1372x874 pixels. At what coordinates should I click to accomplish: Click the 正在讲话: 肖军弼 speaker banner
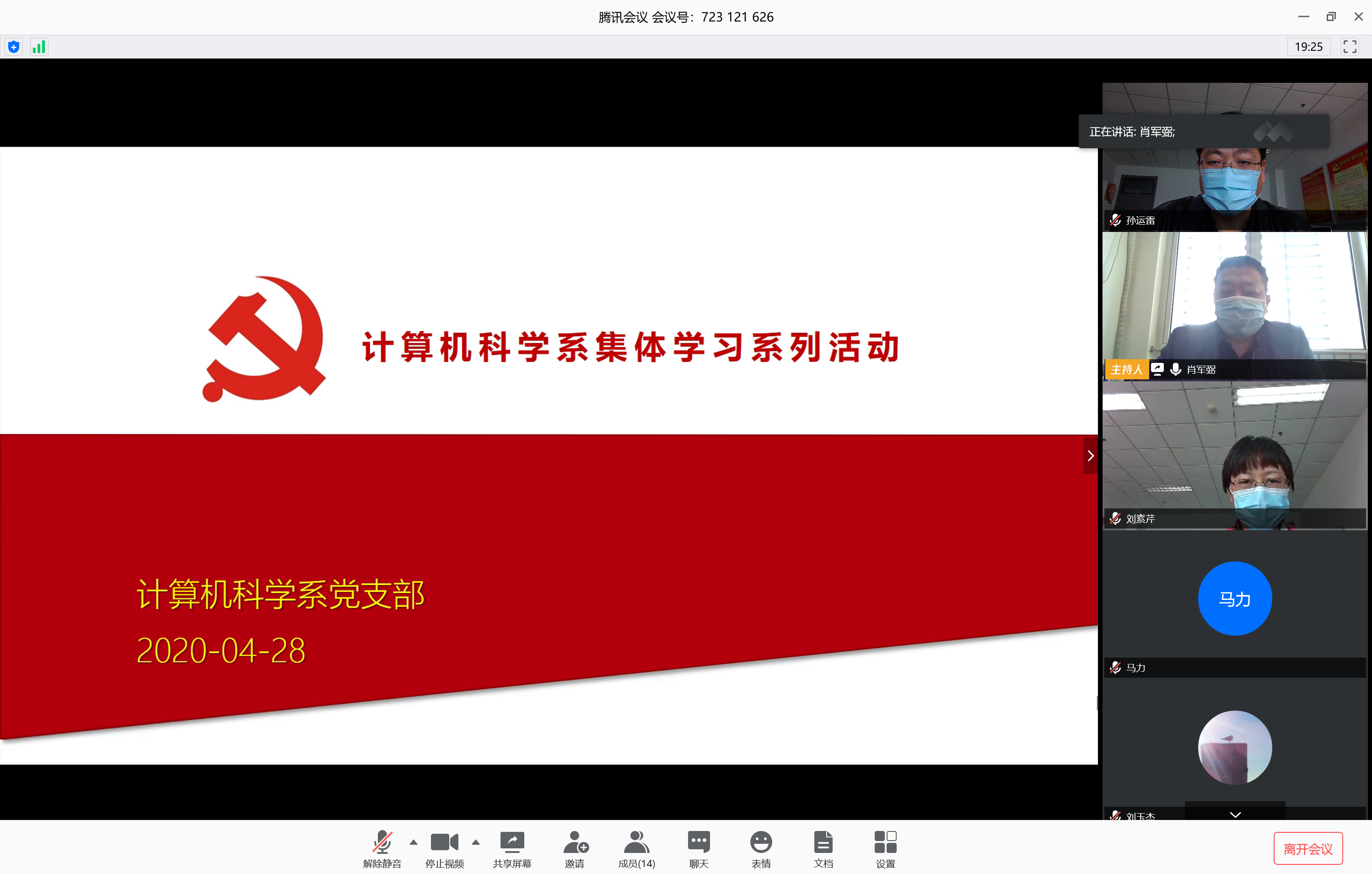[1204, 132]
